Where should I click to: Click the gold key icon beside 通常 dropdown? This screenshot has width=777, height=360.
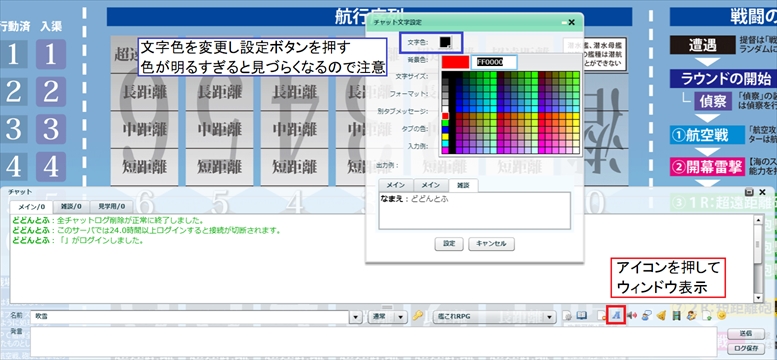[417, 316]
